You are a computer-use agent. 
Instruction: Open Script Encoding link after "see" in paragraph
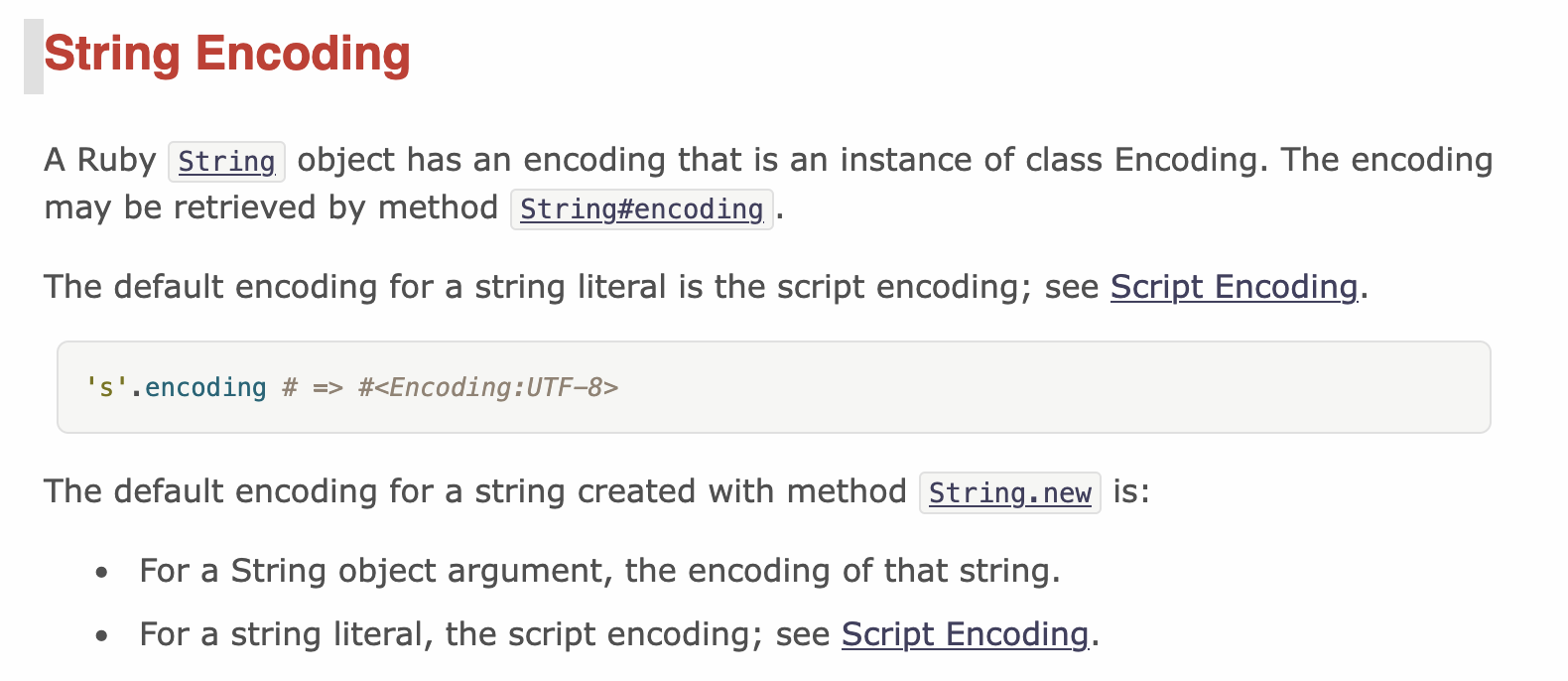point(1234,287)
